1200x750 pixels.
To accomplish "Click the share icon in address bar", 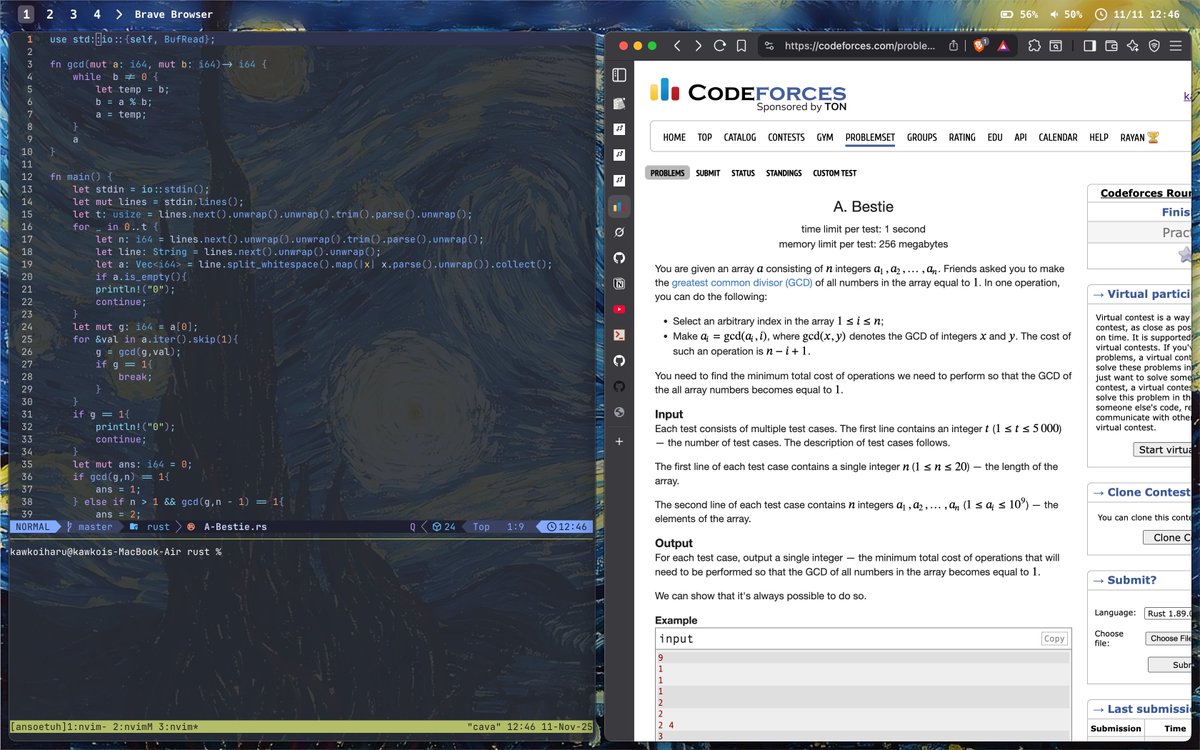I will pos(954,46).
